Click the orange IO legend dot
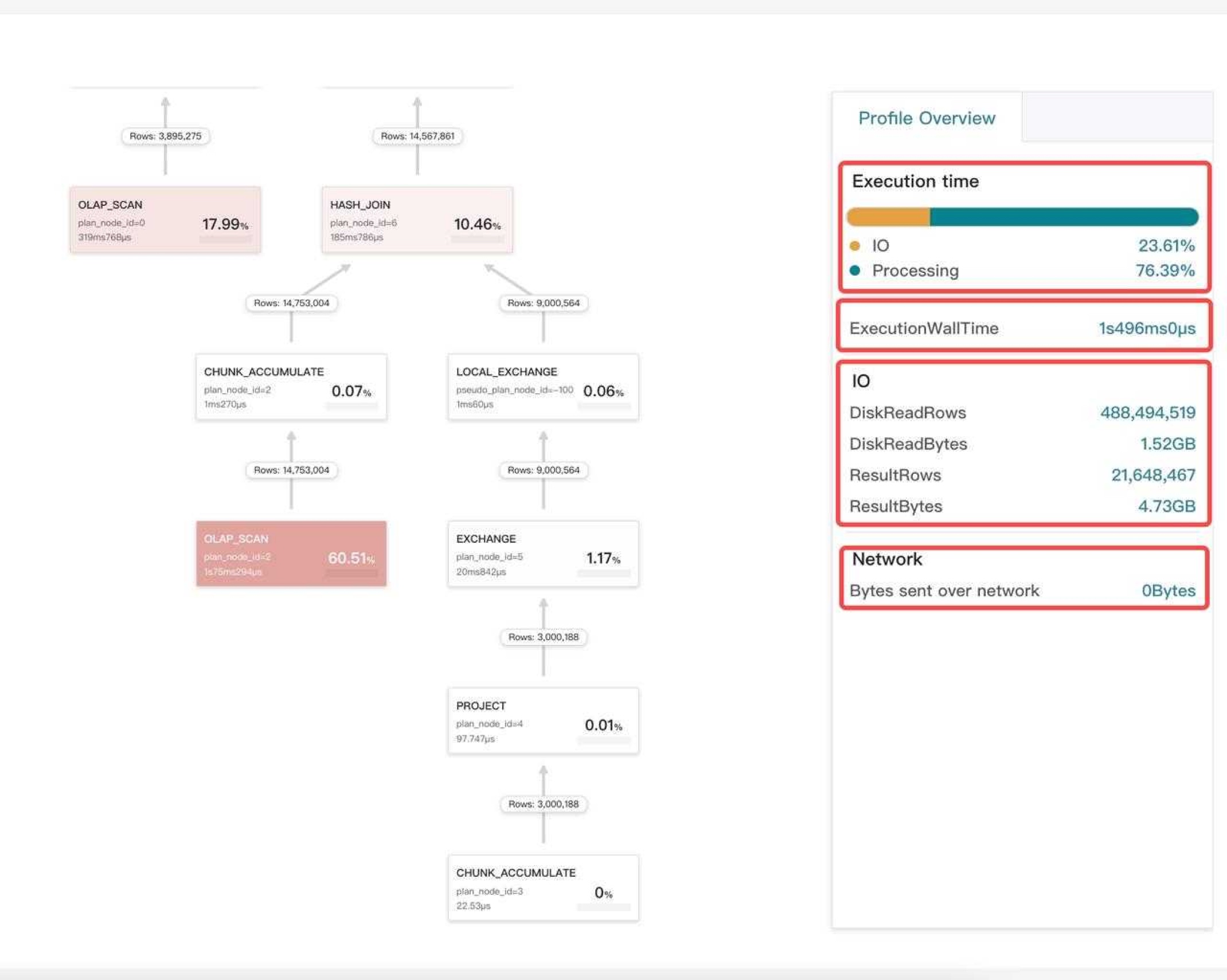This screenshot has width=1227, height=980. click(x=855, y=246)
